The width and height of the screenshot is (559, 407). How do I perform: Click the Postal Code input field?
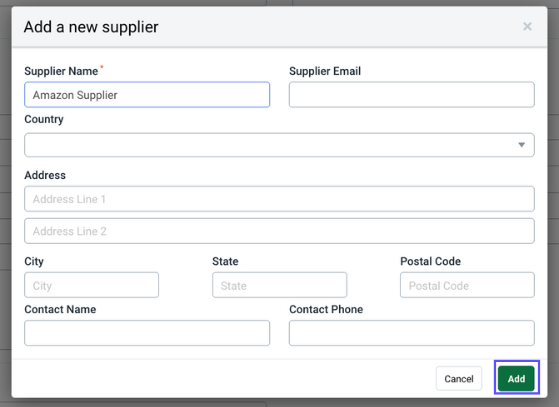coord(467,285)
